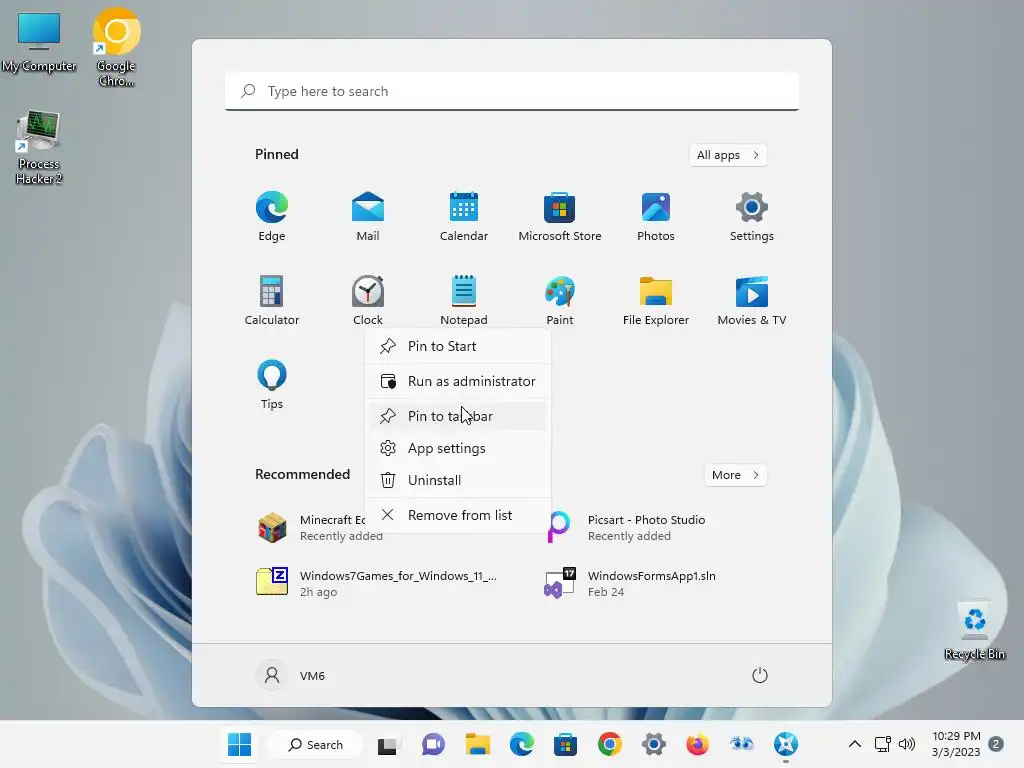Image resolution: width=1024 pixels, height=768 pixels.
Task: Launch Calendar from pinned apps
Action: [464, 217]
